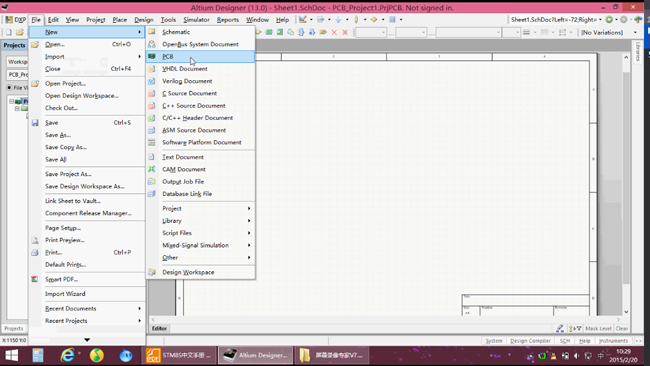Expand the Library submenu
This screenshot has width=650, height=366.
coord(200,221)
